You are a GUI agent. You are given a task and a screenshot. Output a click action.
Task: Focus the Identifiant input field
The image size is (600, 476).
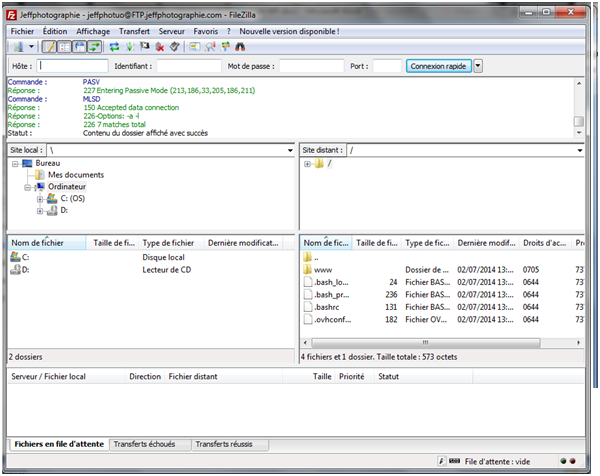189,66
